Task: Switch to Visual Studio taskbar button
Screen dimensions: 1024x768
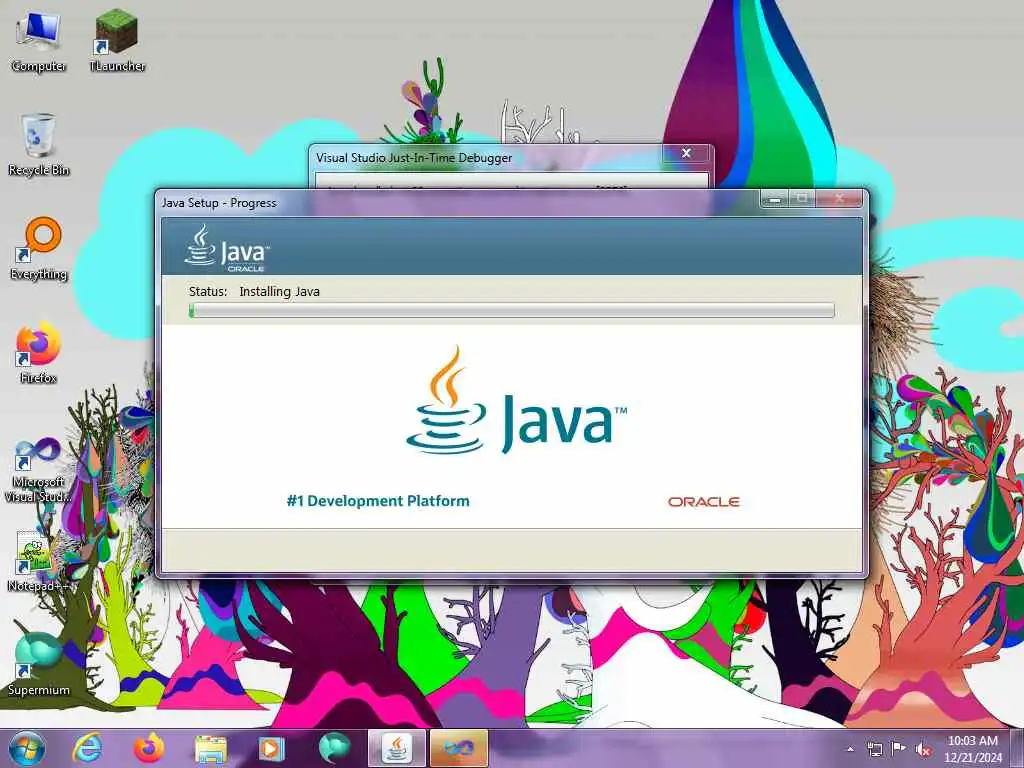Action: 458,748
